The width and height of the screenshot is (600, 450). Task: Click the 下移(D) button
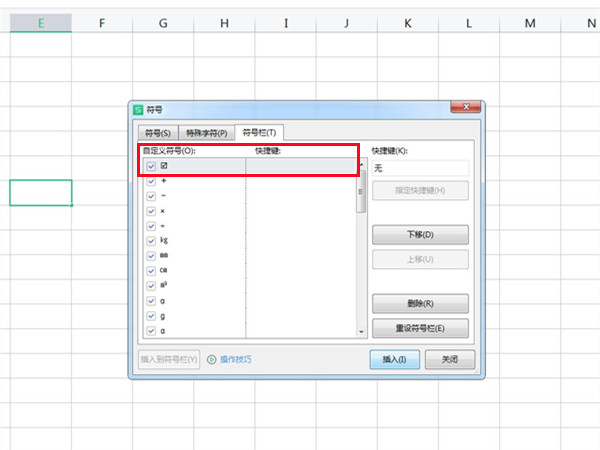tap(420, 234)
